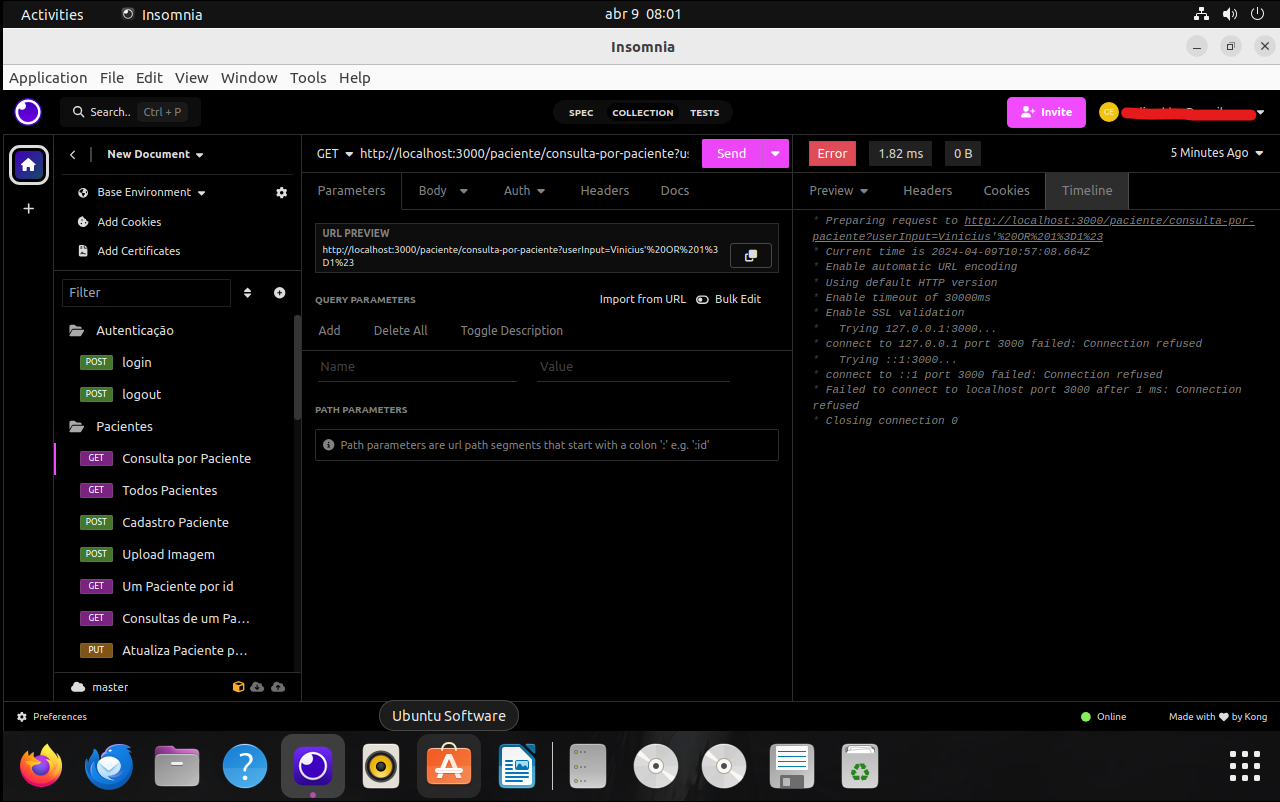
Task: Click the Add Certificates icon
Action: pos(84,251)
